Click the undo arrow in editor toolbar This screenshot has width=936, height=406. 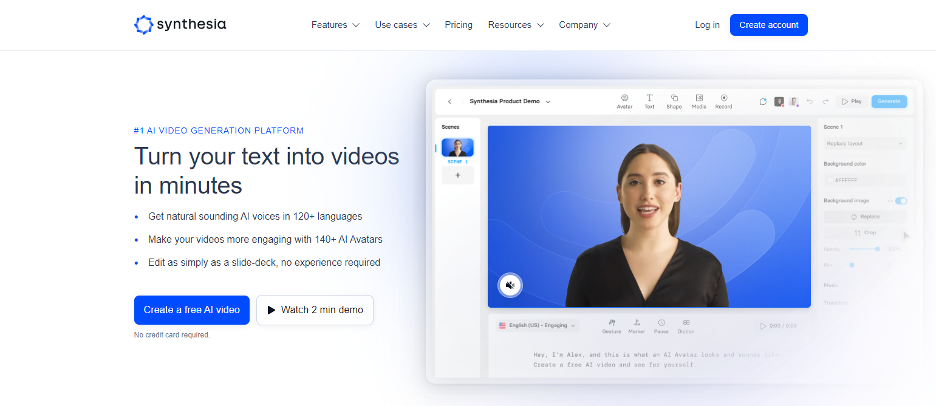810,102
